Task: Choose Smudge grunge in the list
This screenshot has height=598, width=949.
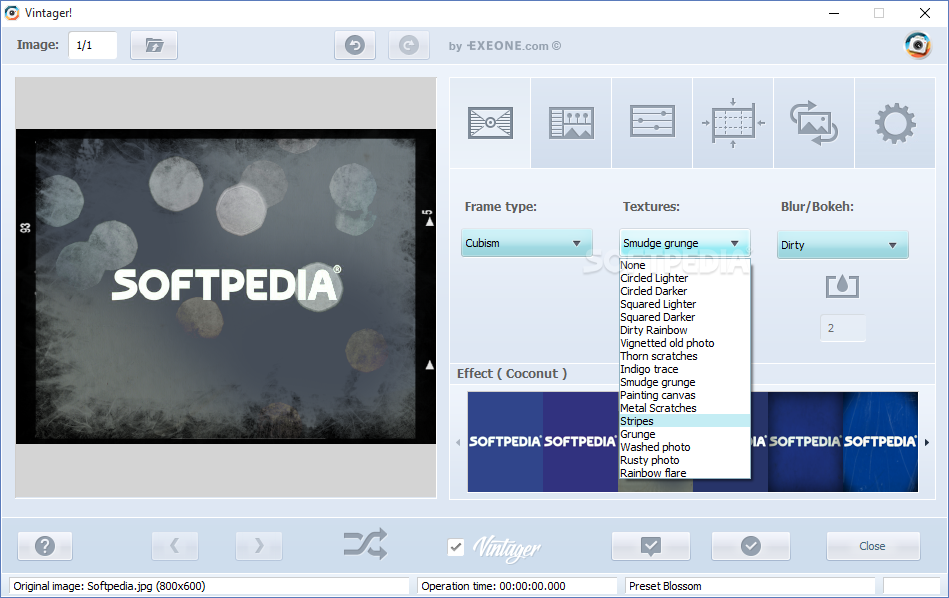Action: tap(685, 383)
